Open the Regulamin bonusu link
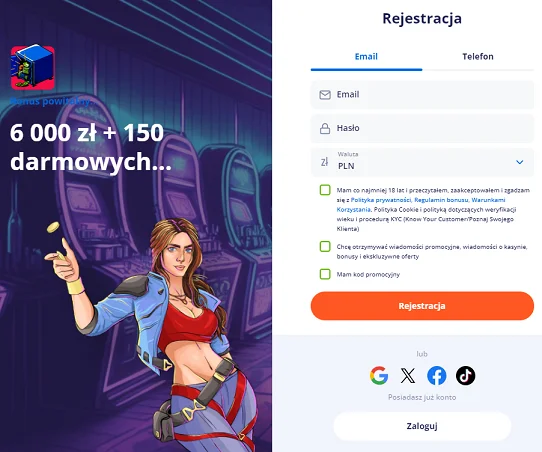The width and height of the screenshot is (542, 452). coord(441,200)
